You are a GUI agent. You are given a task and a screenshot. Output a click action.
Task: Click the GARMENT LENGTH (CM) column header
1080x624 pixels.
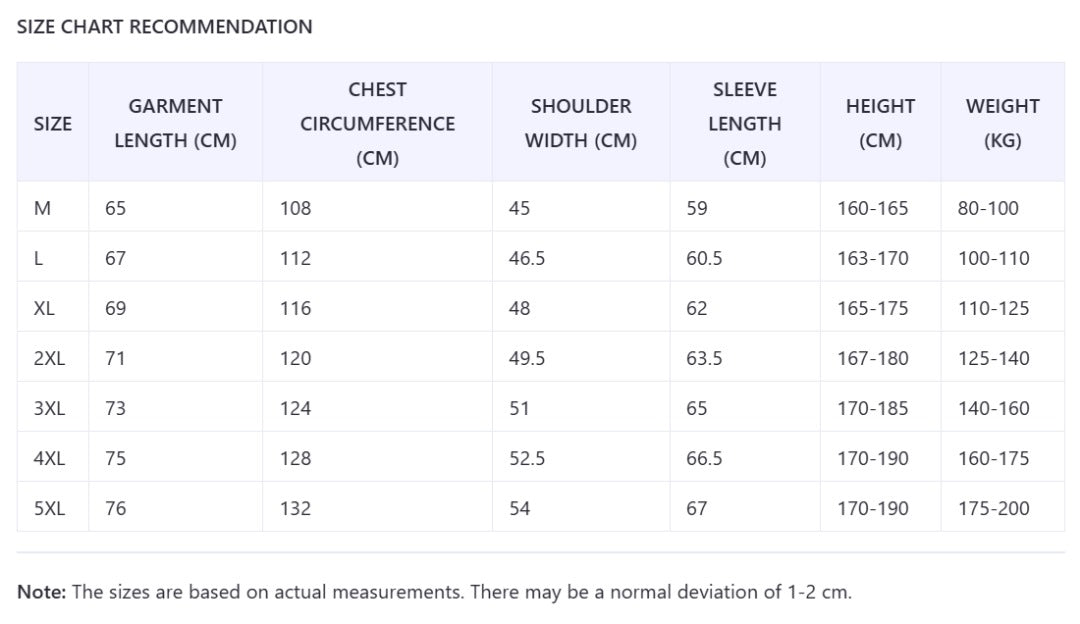click(x=175, y=123)
